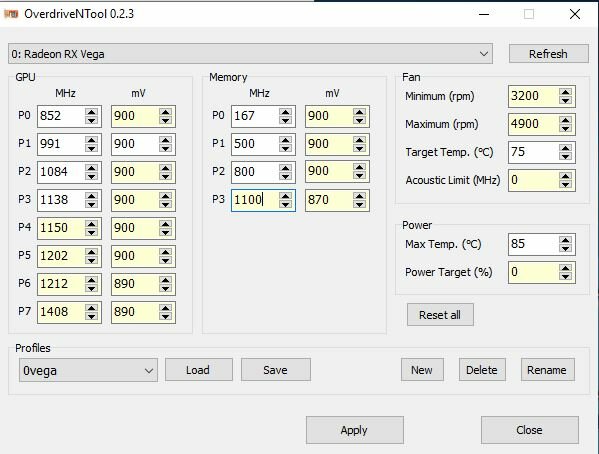
Task: Load the selected profile
Action: point(199,370)
